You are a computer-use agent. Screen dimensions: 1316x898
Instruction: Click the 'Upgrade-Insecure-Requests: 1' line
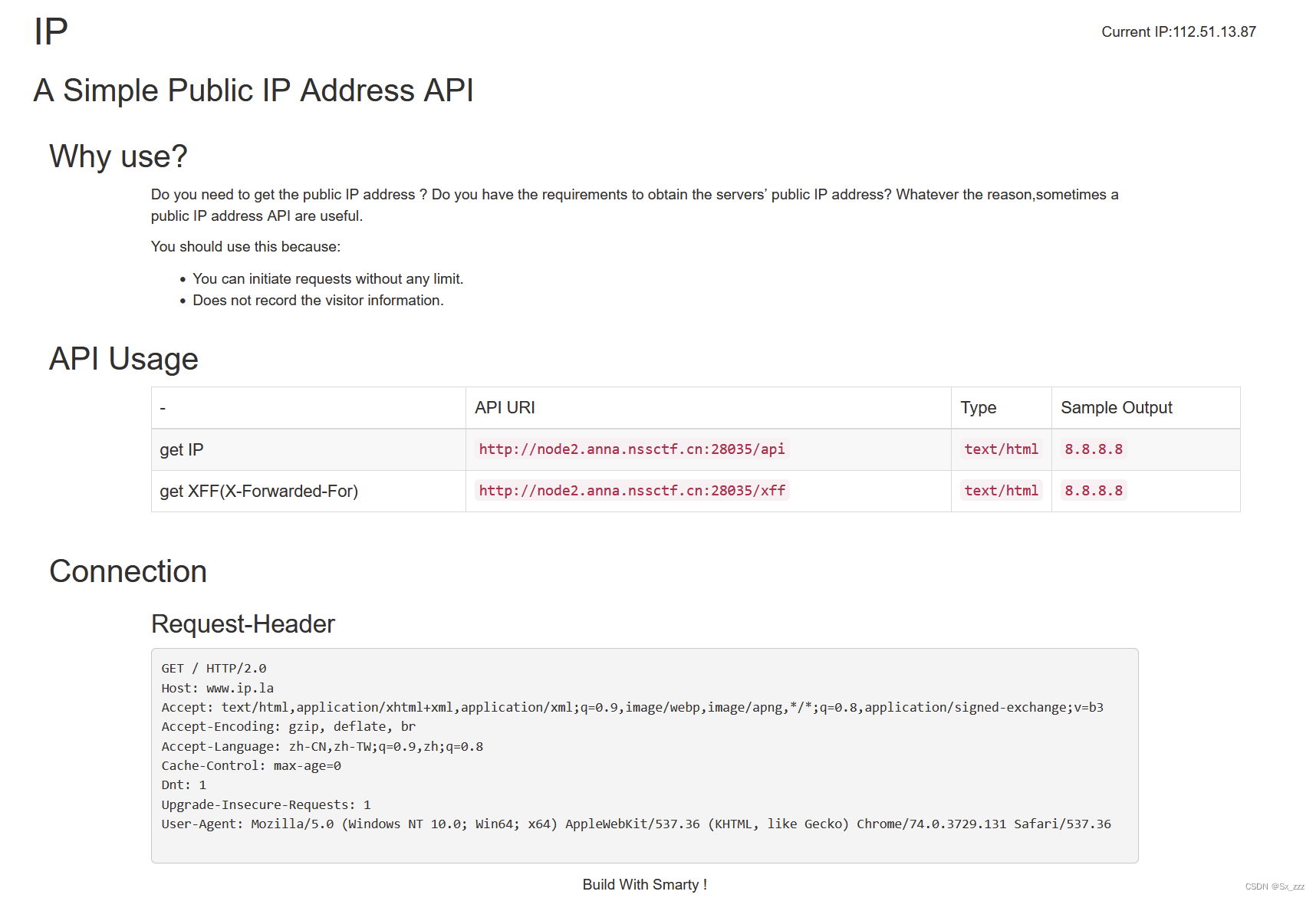[x=266, y=805]
